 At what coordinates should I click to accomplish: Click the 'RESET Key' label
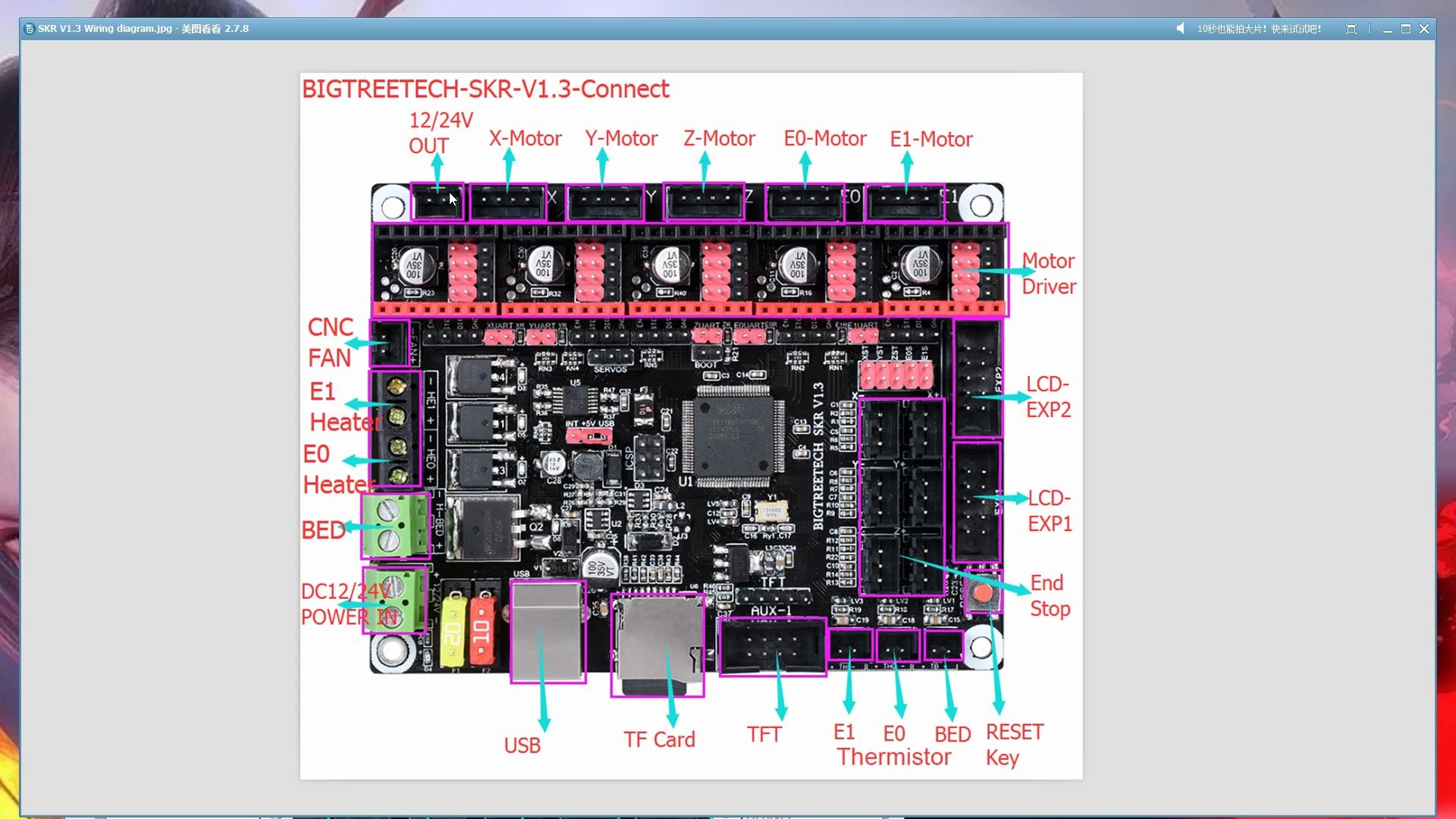coord(1015,745)
